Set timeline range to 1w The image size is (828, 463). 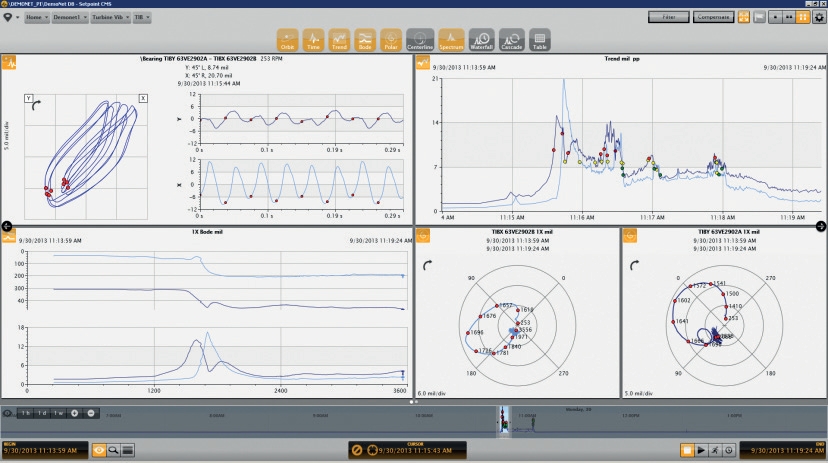pos(59,413)
